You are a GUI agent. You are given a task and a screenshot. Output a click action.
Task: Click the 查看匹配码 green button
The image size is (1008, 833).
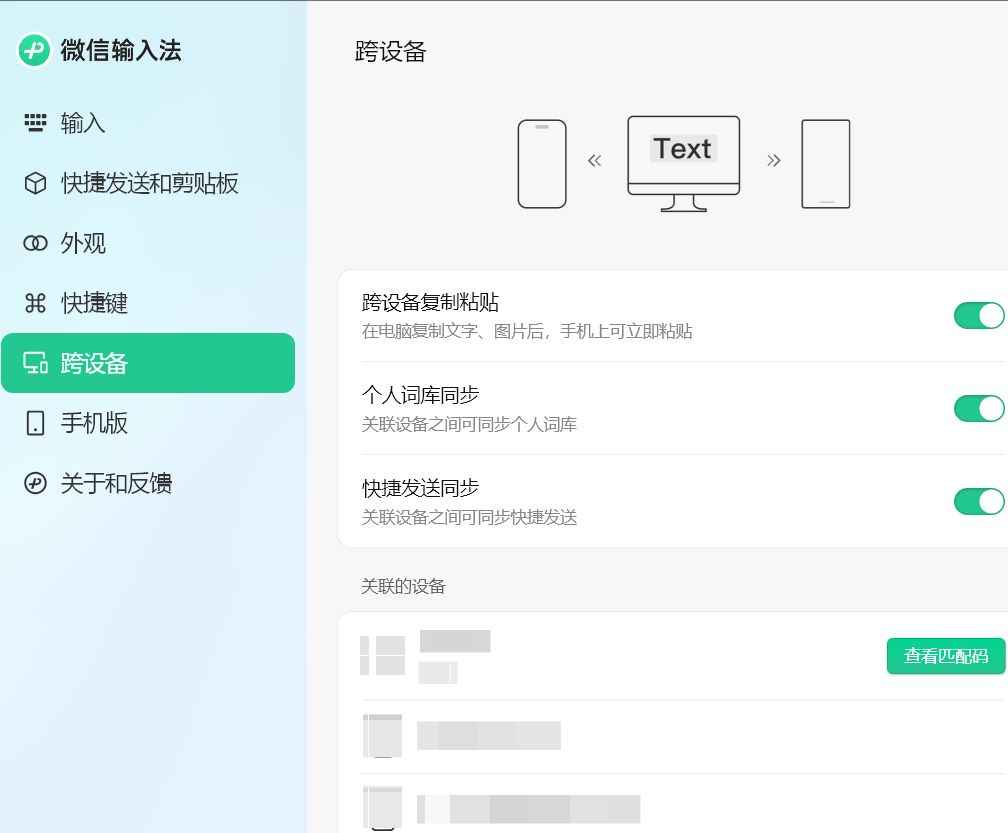coord(945,656)
